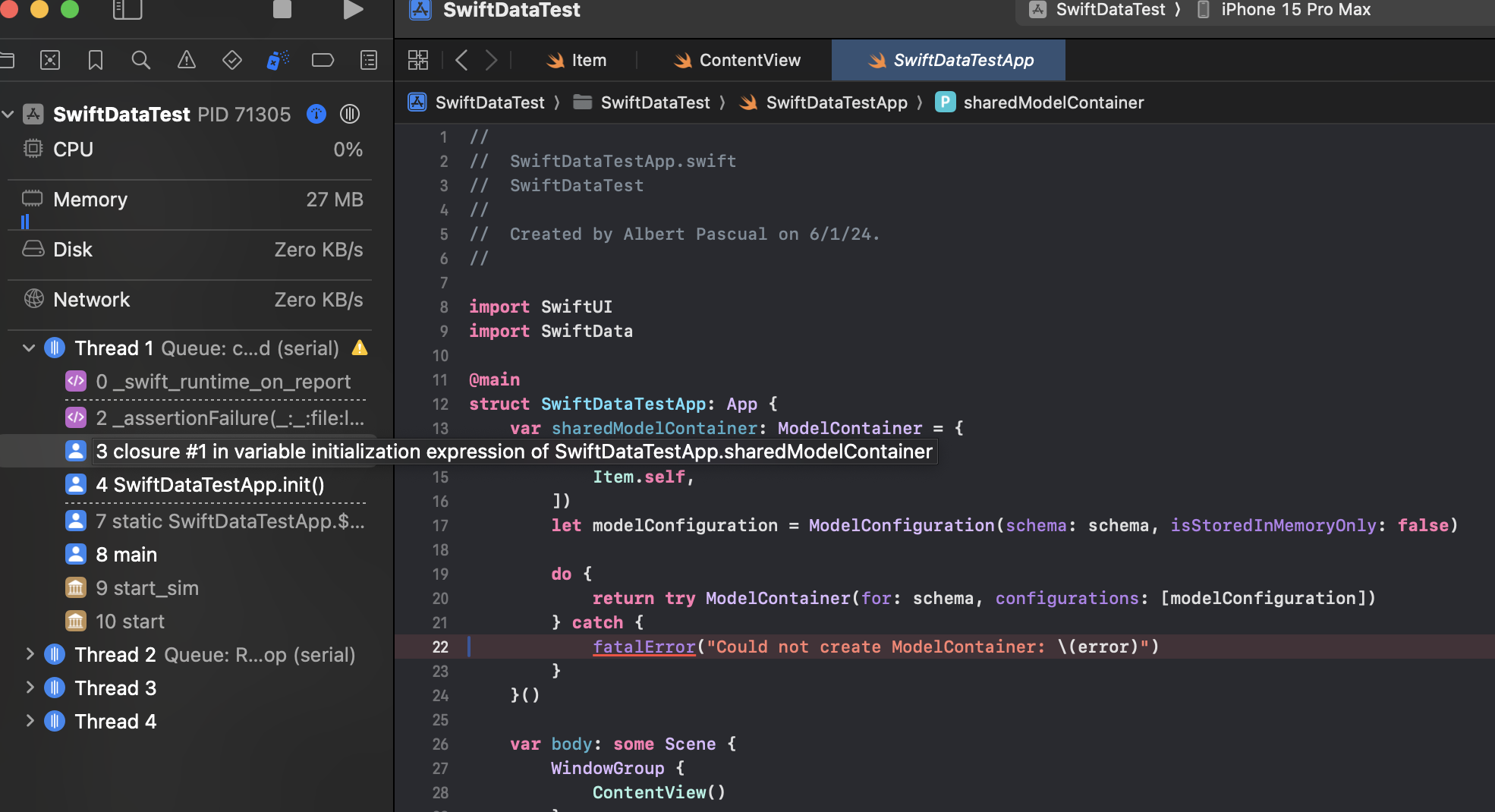
Task: Click the ContentView() call on line 28
Action: [659, 792]
